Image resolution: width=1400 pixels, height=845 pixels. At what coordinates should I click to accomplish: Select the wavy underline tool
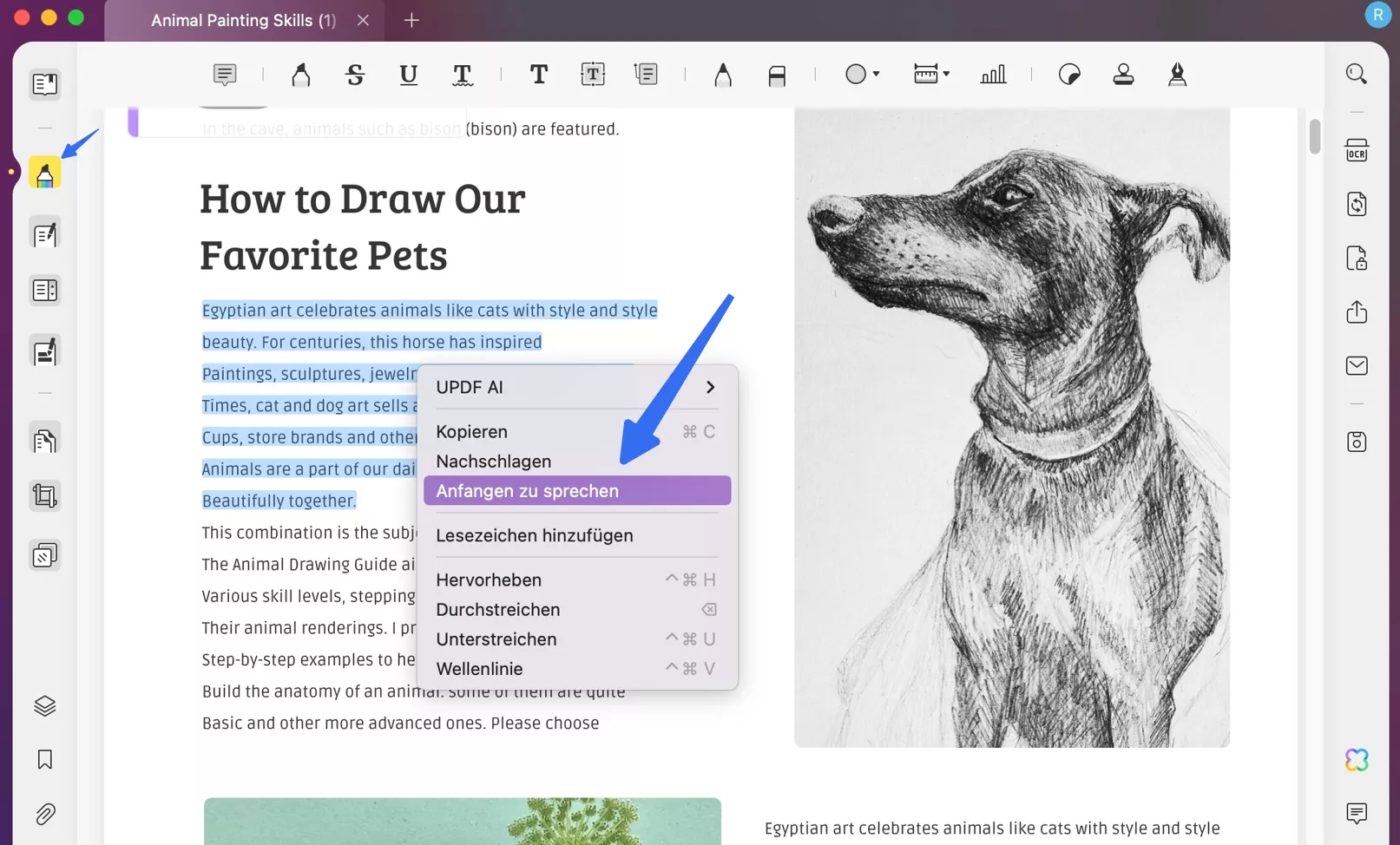coord(463,75)
